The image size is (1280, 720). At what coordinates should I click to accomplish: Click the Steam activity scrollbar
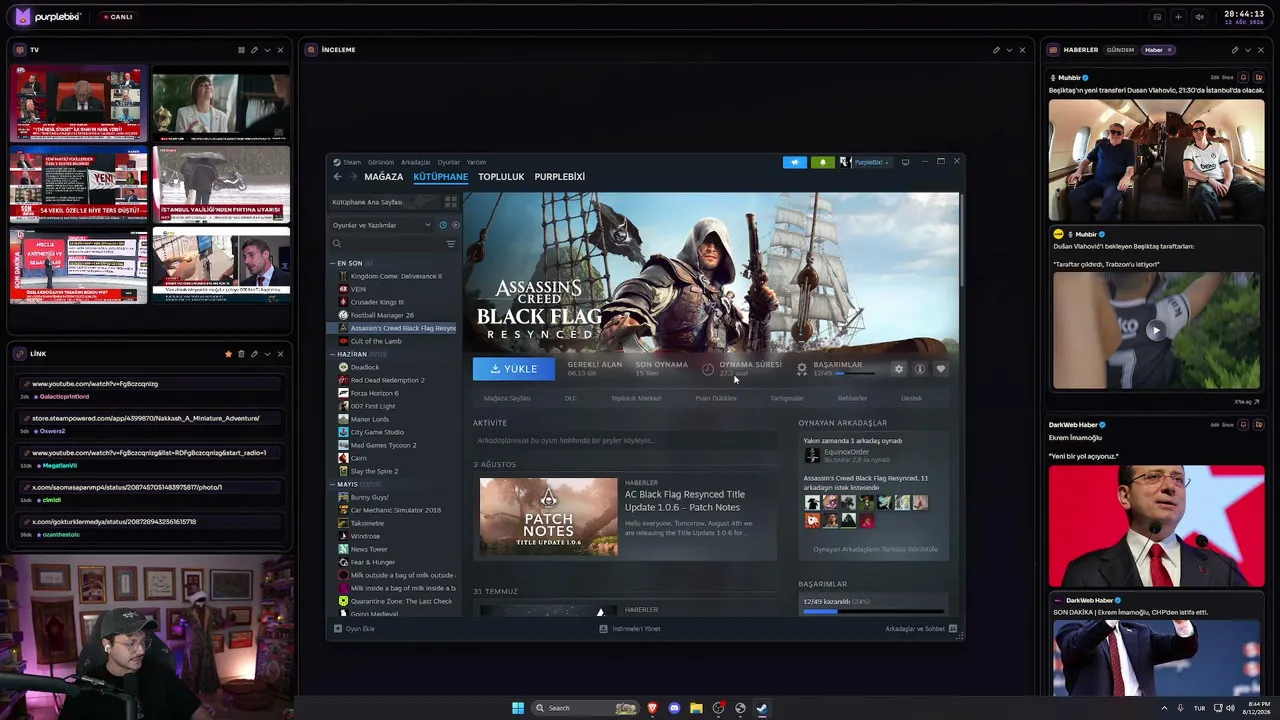[961, 240]
